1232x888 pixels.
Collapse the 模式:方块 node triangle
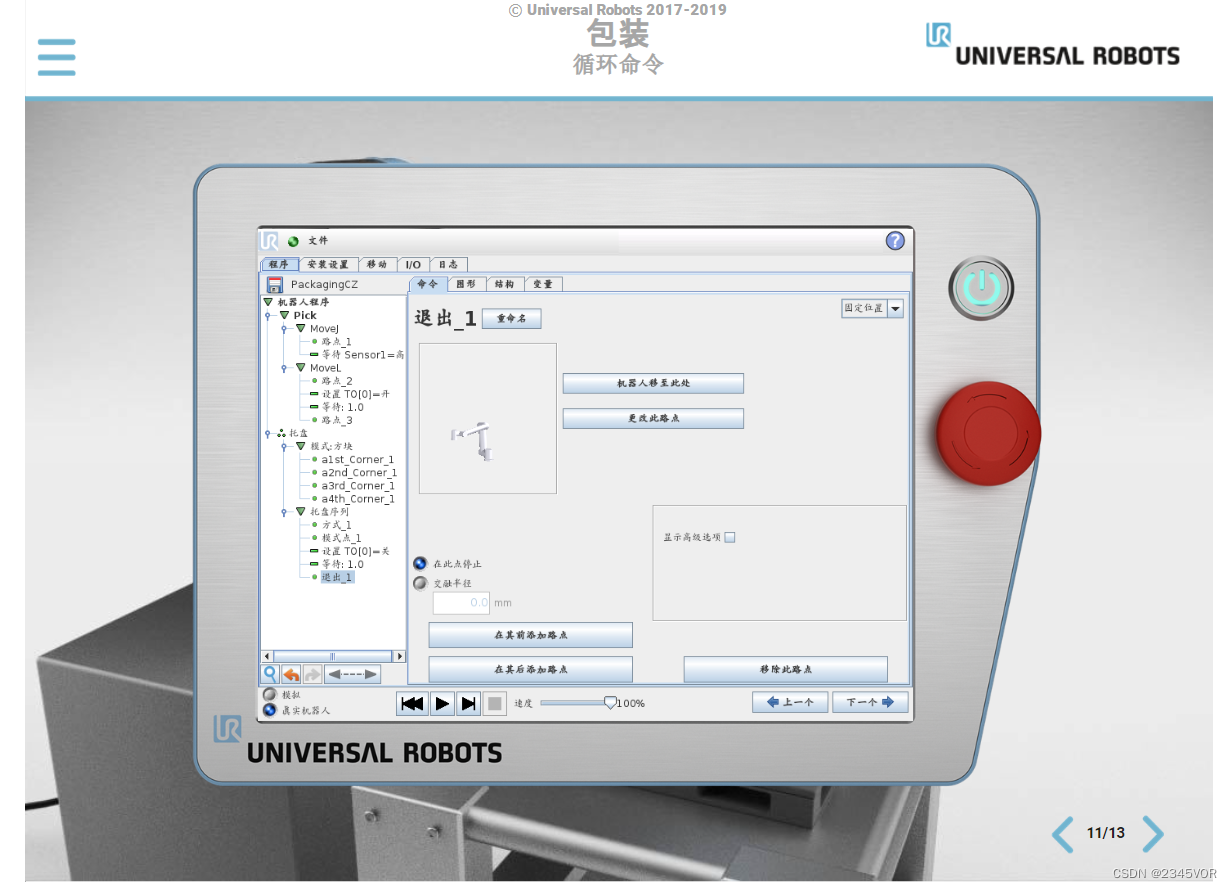point(300,446)
